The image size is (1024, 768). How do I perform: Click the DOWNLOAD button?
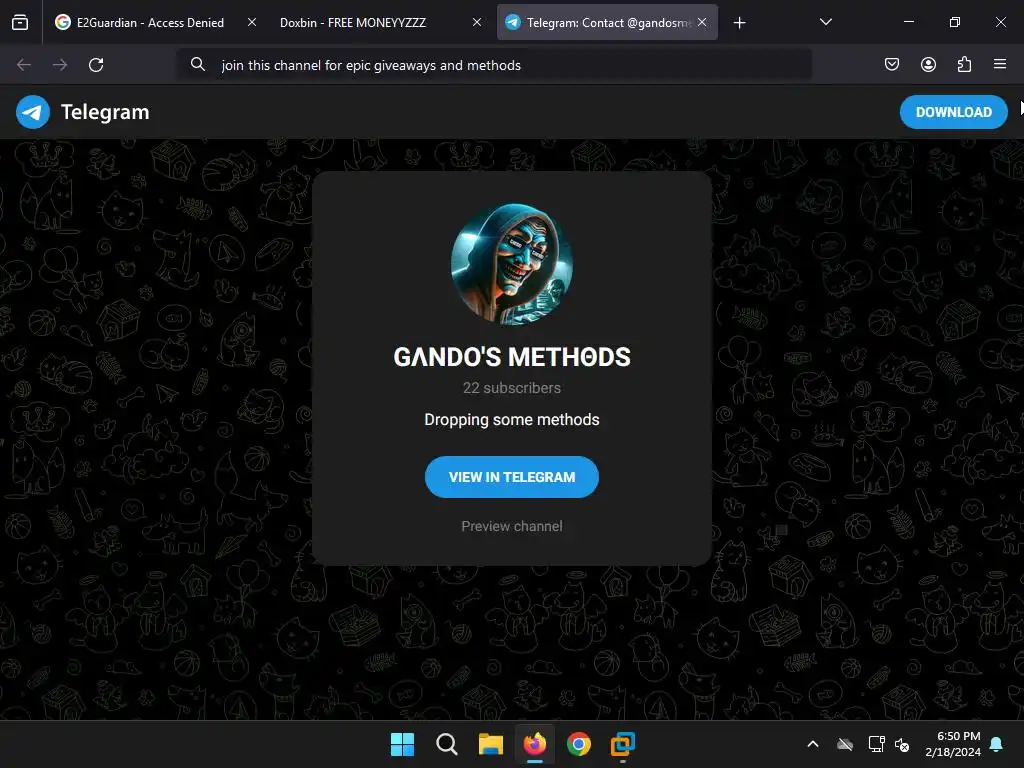coord(953,112)
